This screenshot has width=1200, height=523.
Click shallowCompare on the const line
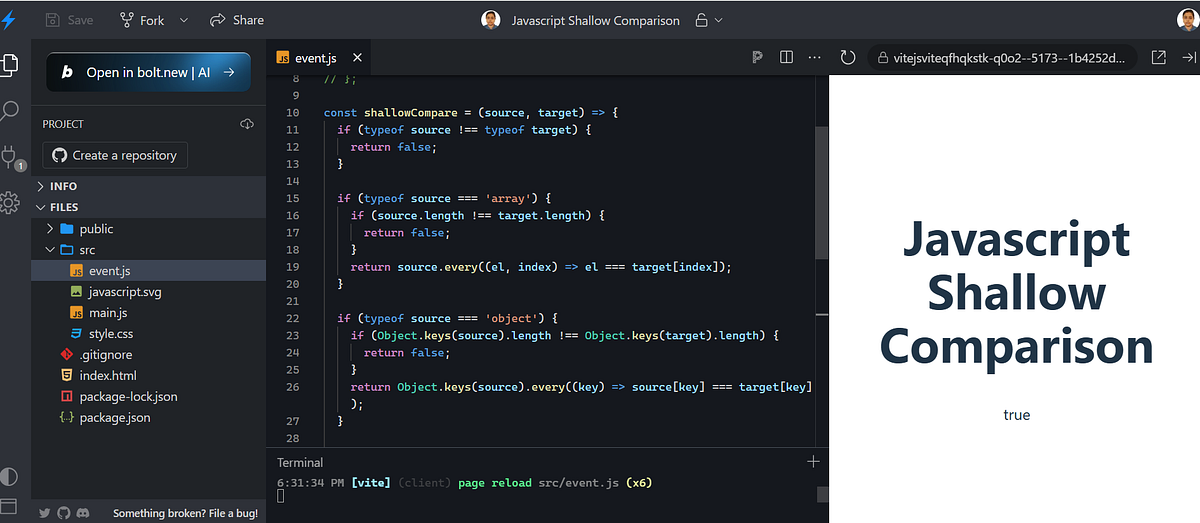(410, 113)
